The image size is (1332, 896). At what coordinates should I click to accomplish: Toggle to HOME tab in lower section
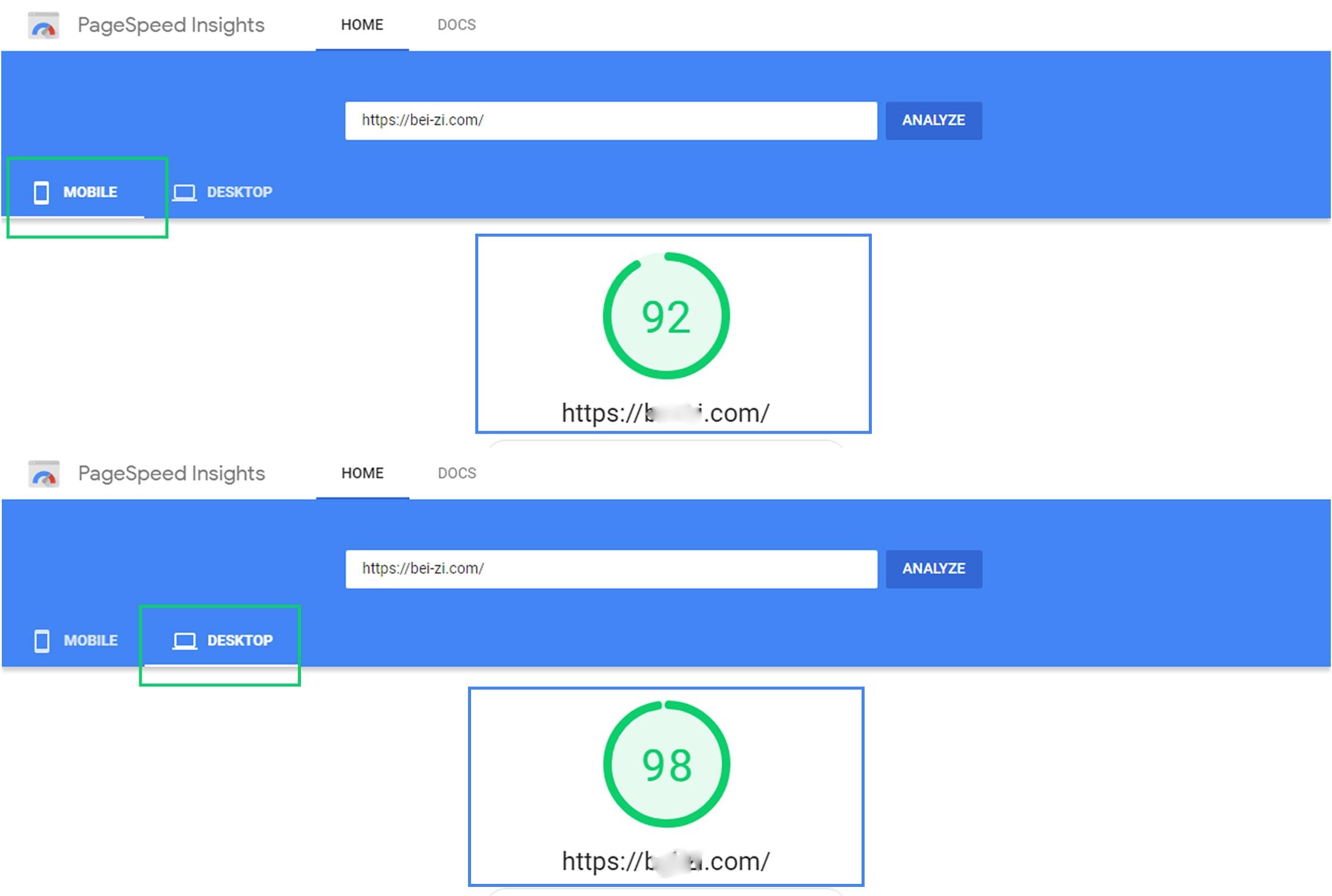[361, 473]
